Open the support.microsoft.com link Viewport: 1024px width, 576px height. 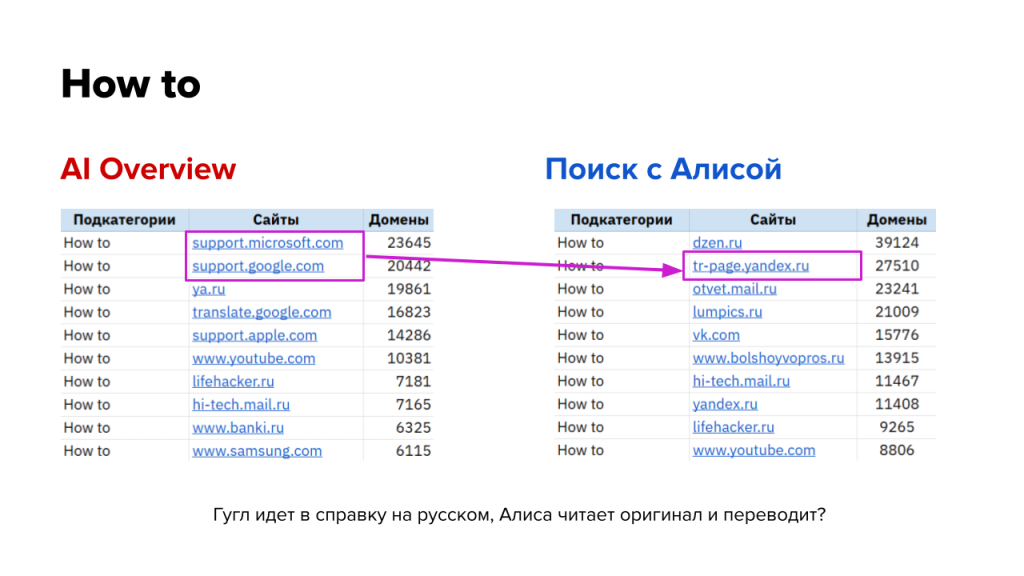267,243
